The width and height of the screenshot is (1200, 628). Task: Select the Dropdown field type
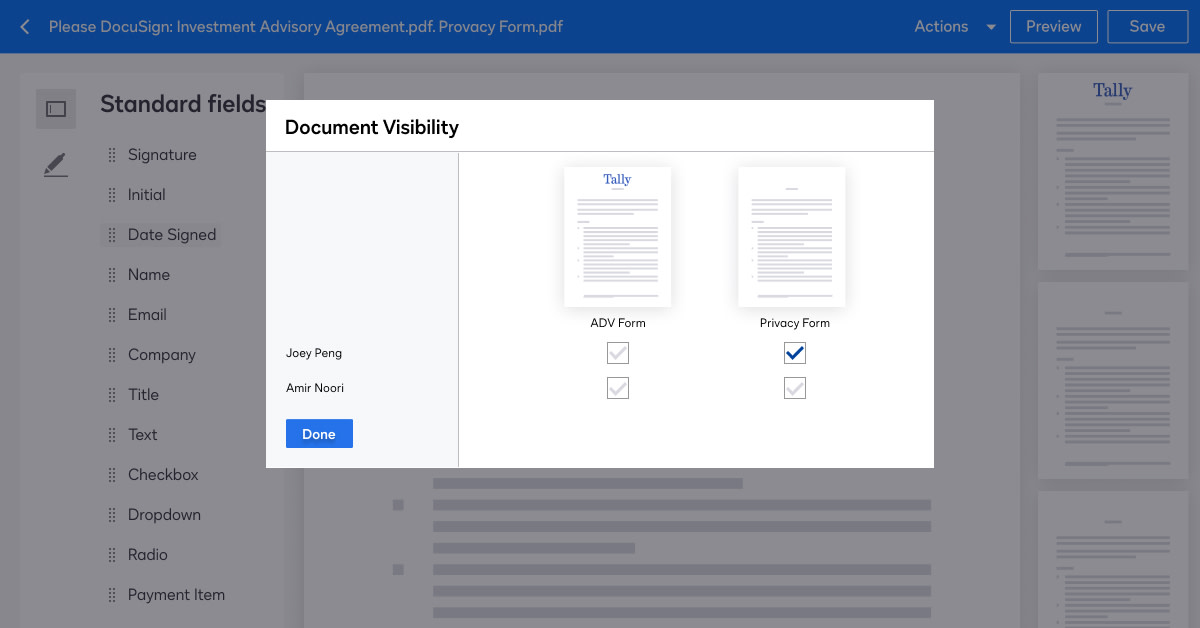click(x=164, y=514)
